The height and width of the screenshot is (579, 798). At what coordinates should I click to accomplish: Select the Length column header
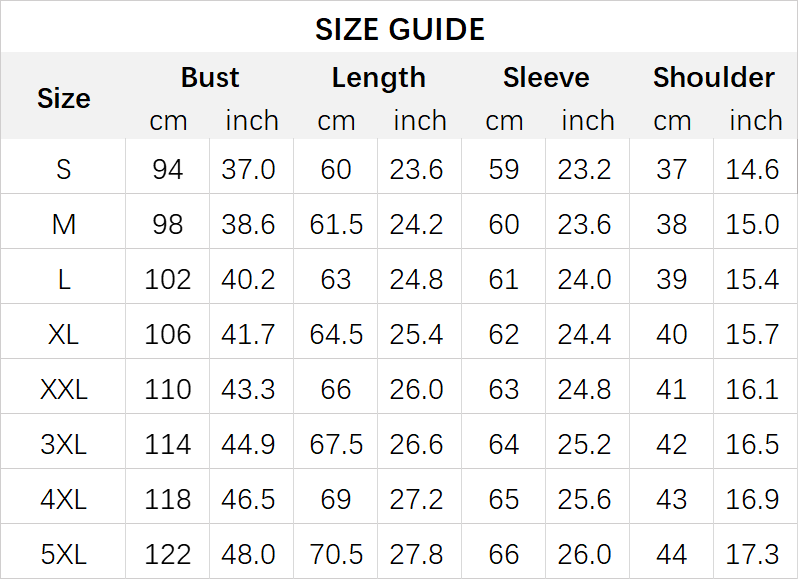coord(378,78)
